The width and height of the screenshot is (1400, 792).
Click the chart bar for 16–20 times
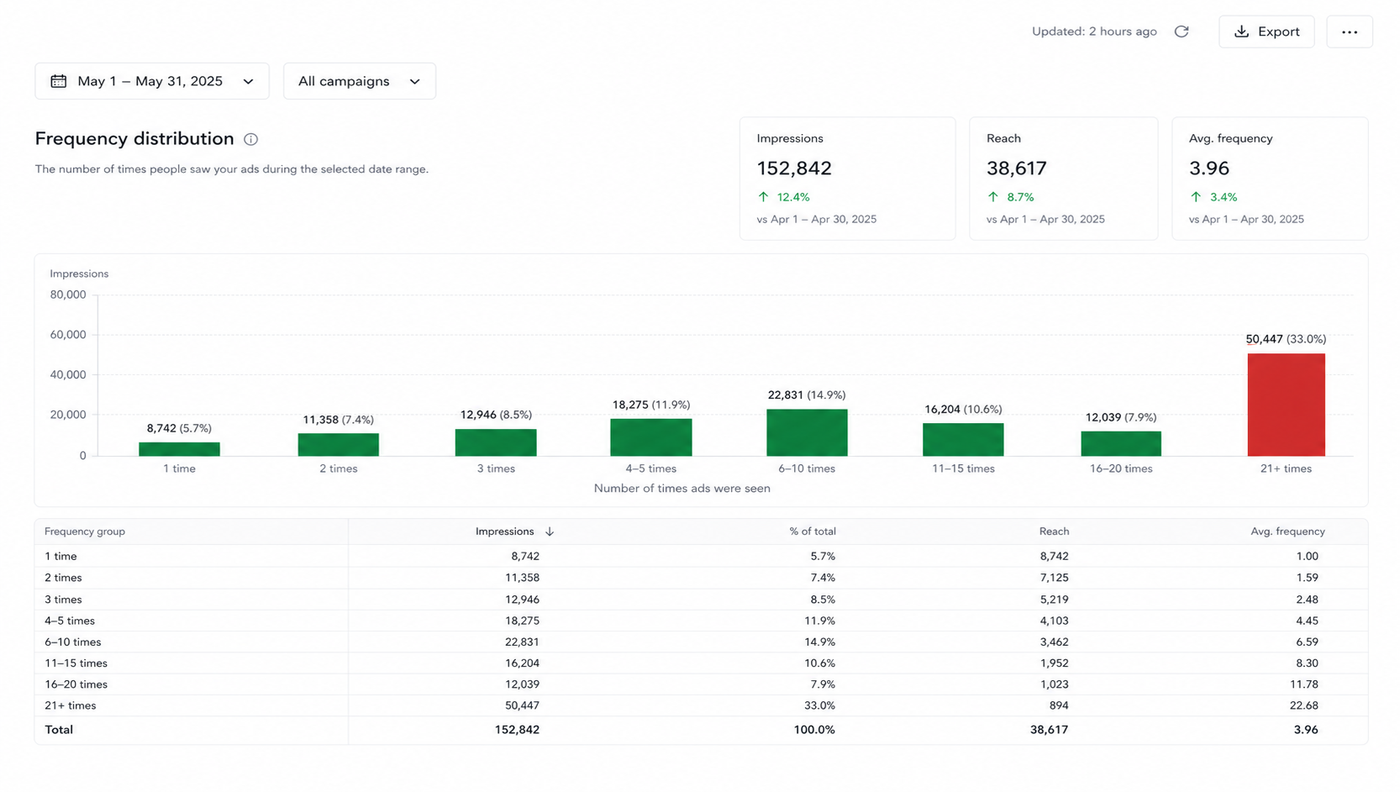click(1121, 443)
